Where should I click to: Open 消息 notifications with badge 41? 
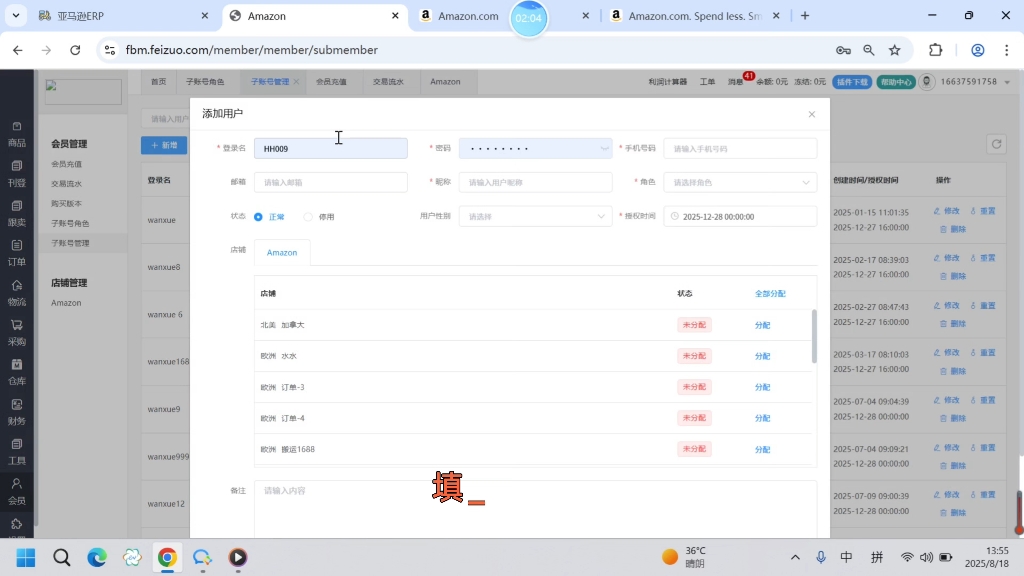(x=736, y=82)
